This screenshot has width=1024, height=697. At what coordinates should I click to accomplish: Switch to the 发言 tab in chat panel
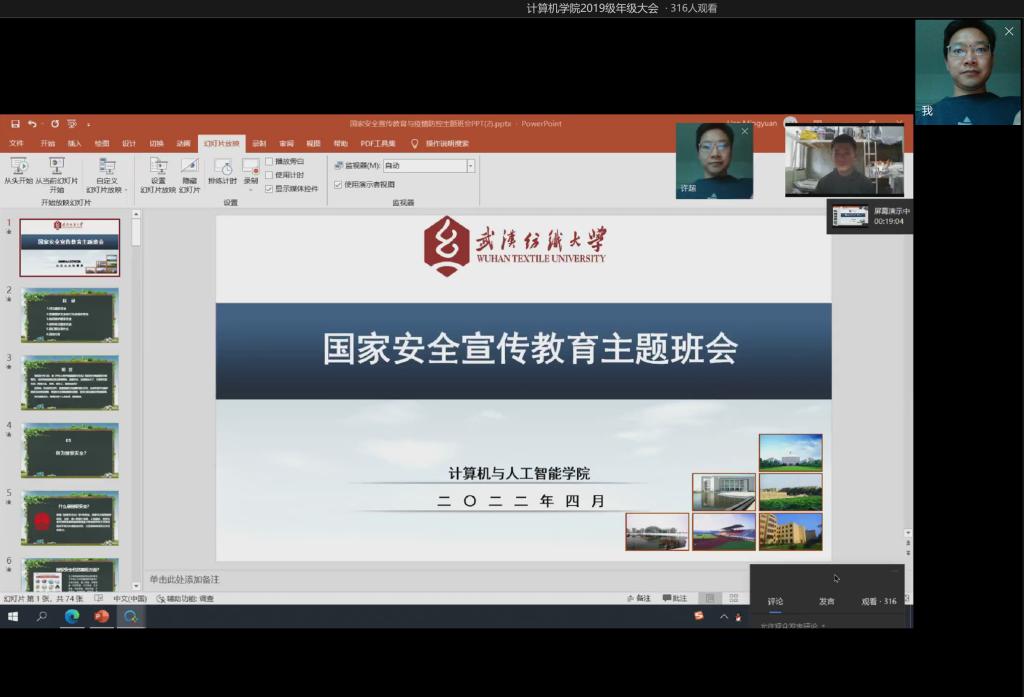point(826,601)
